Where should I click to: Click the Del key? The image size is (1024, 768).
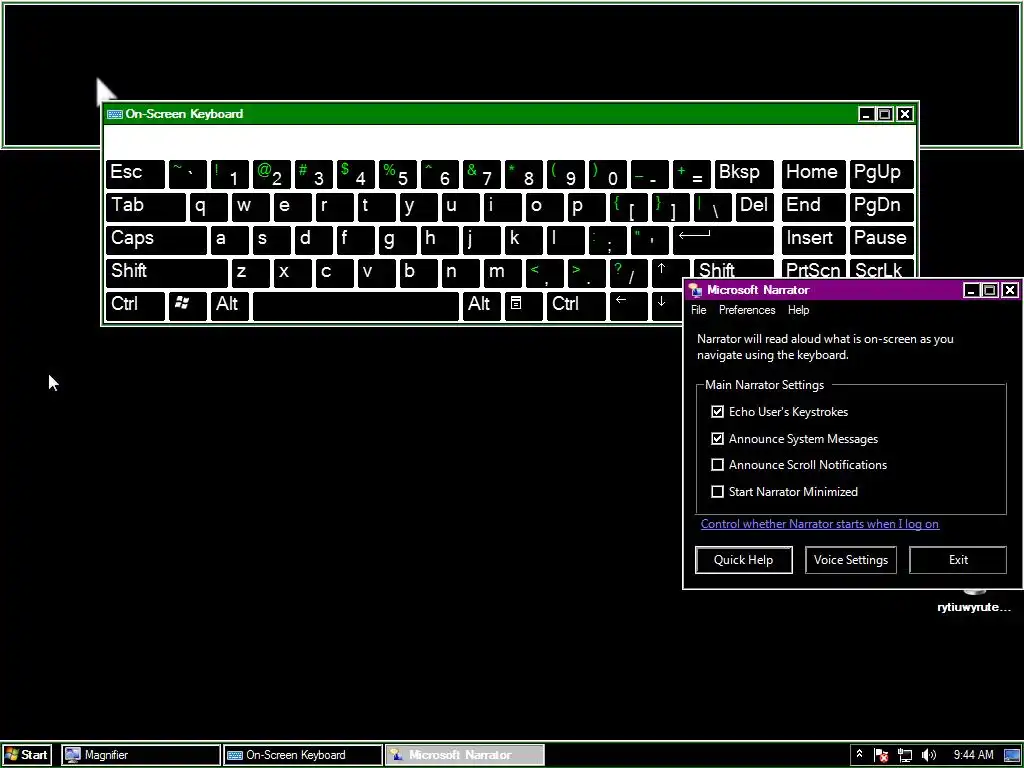(754, 207)
